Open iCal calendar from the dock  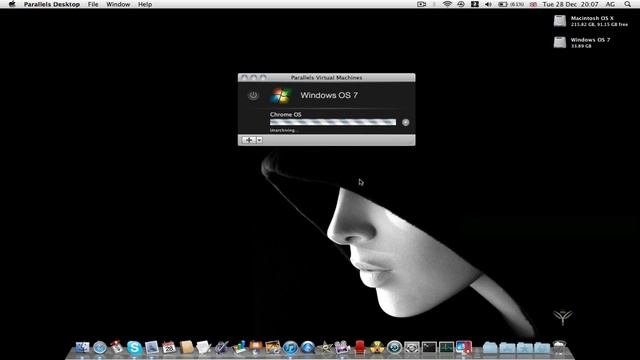(x=169, y=347)
